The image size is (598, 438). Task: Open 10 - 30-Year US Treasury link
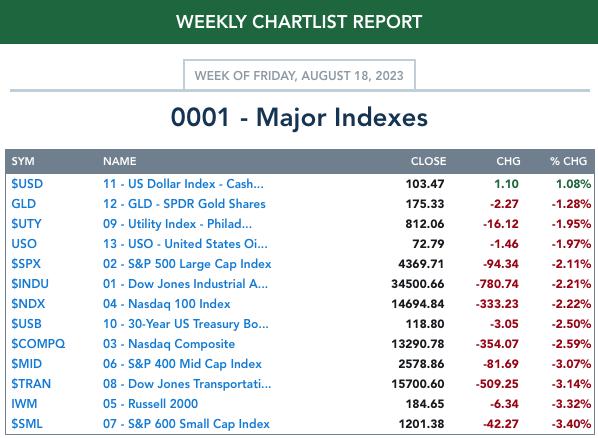pyautogui.click(x=186, y=324)
